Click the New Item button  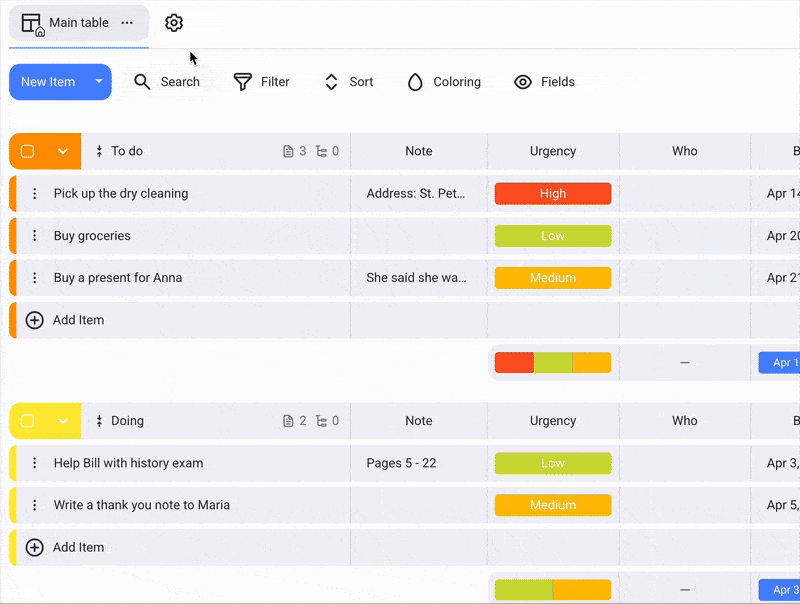tap(48, 82)
